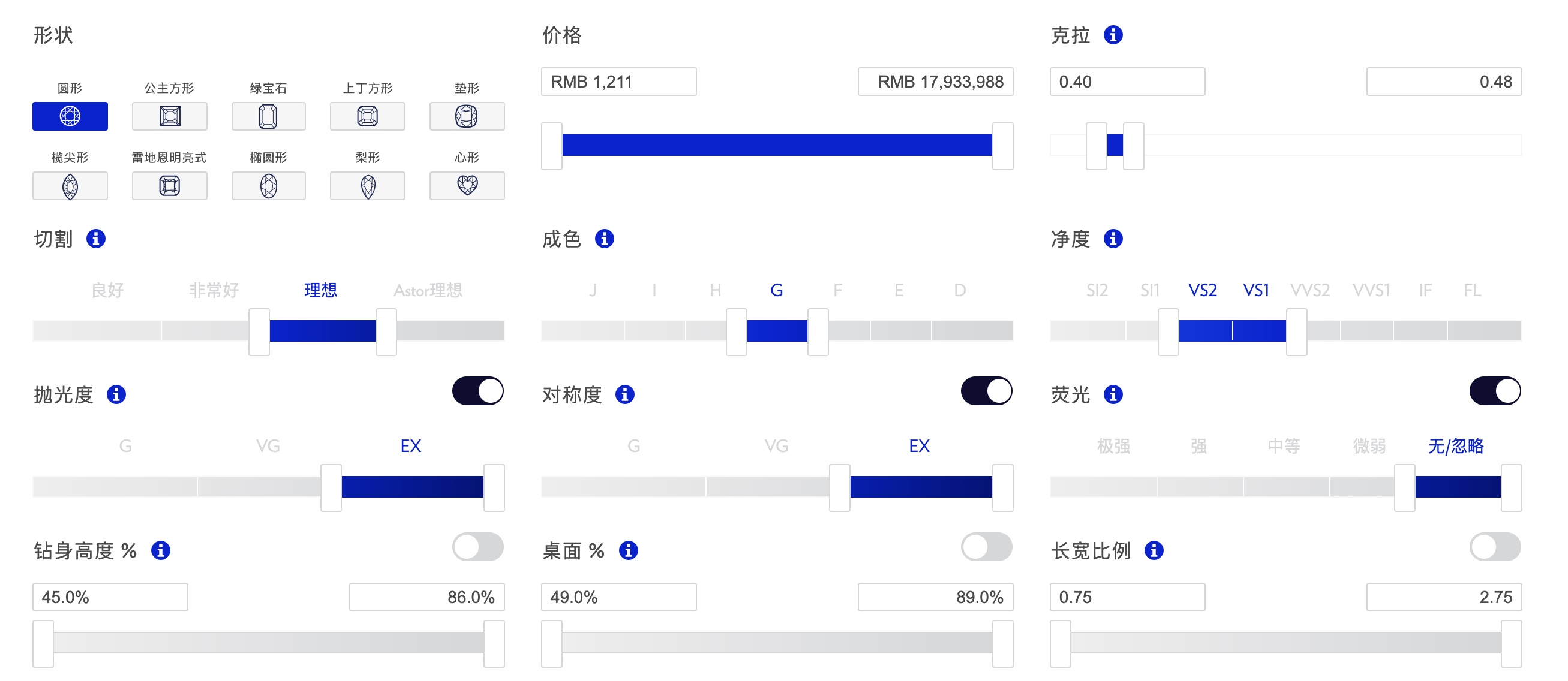Choose the oval (椭圆形) shape icon
Screen dimensions: 1568x681
pos(269,186)
